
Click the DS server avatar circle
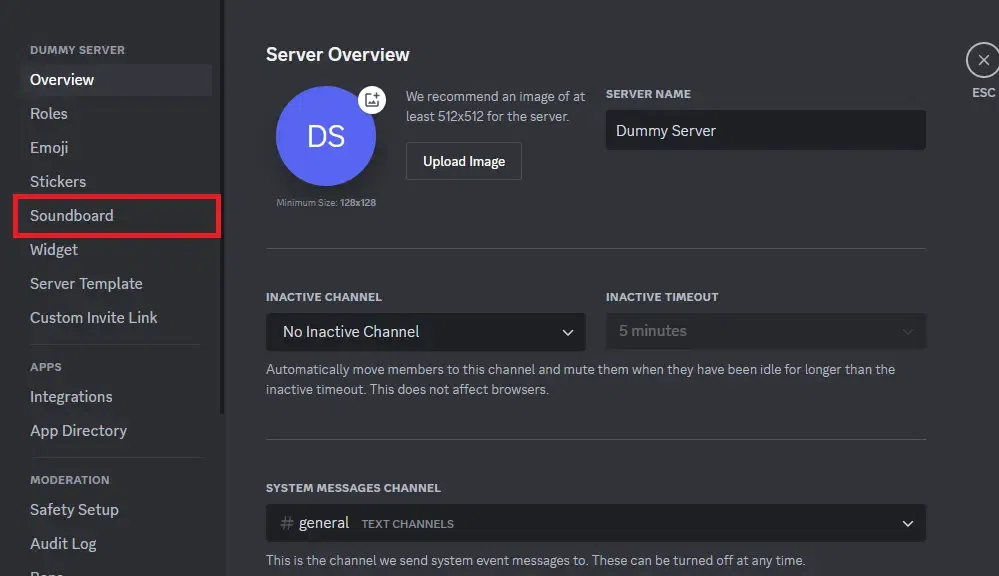tap(326, 136)
